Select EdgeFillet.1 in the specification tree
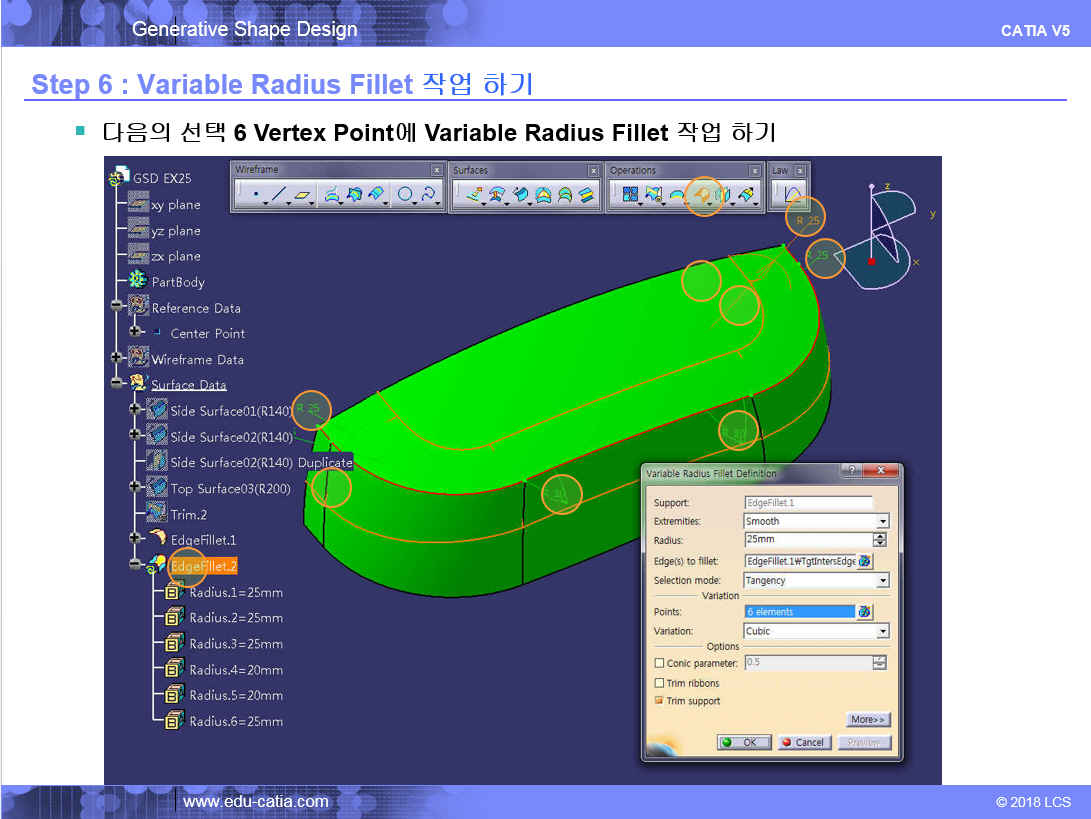 tap(203, 540)
